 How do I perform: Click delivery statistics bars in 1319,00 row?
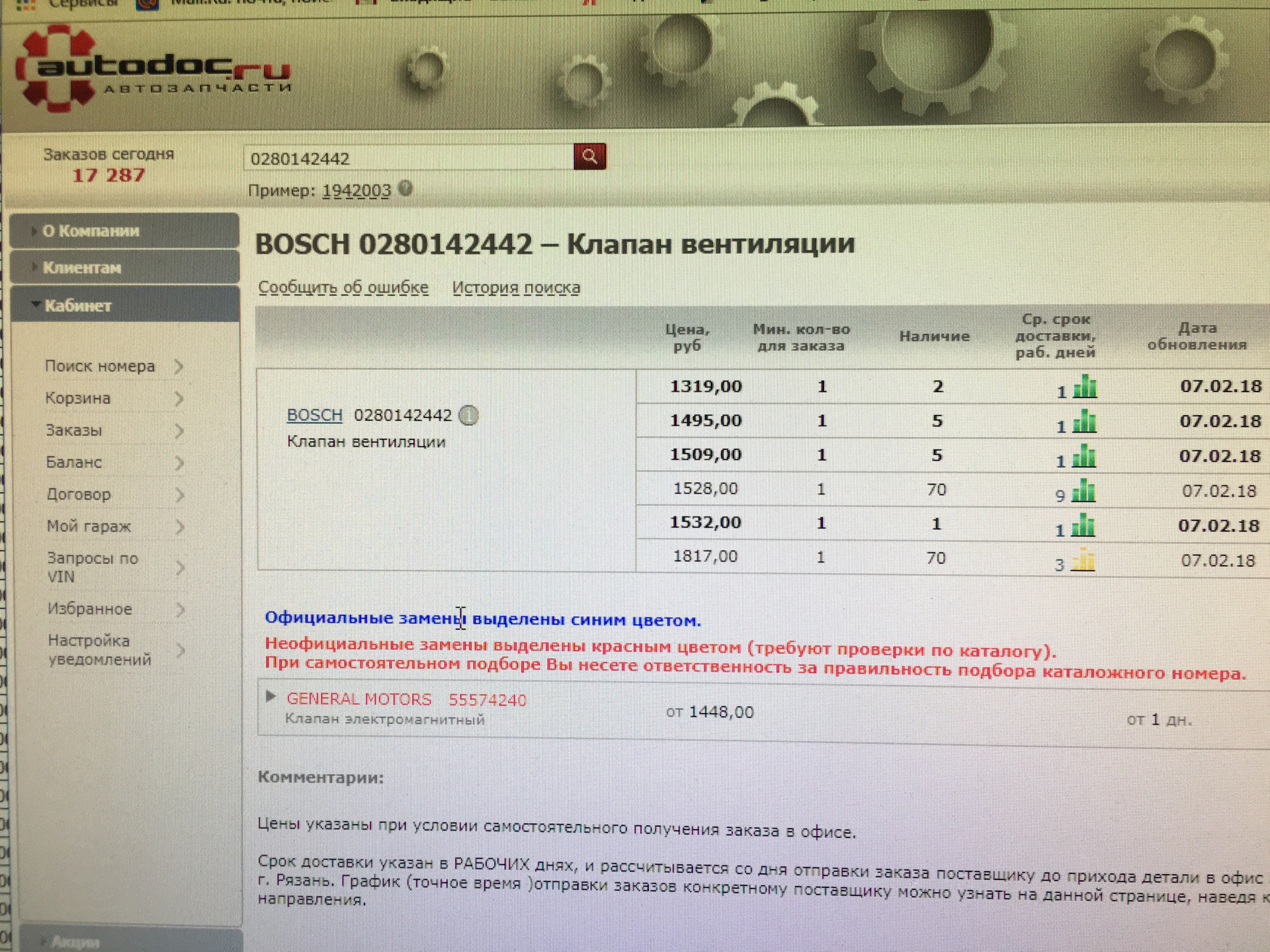click(1085, 386)
